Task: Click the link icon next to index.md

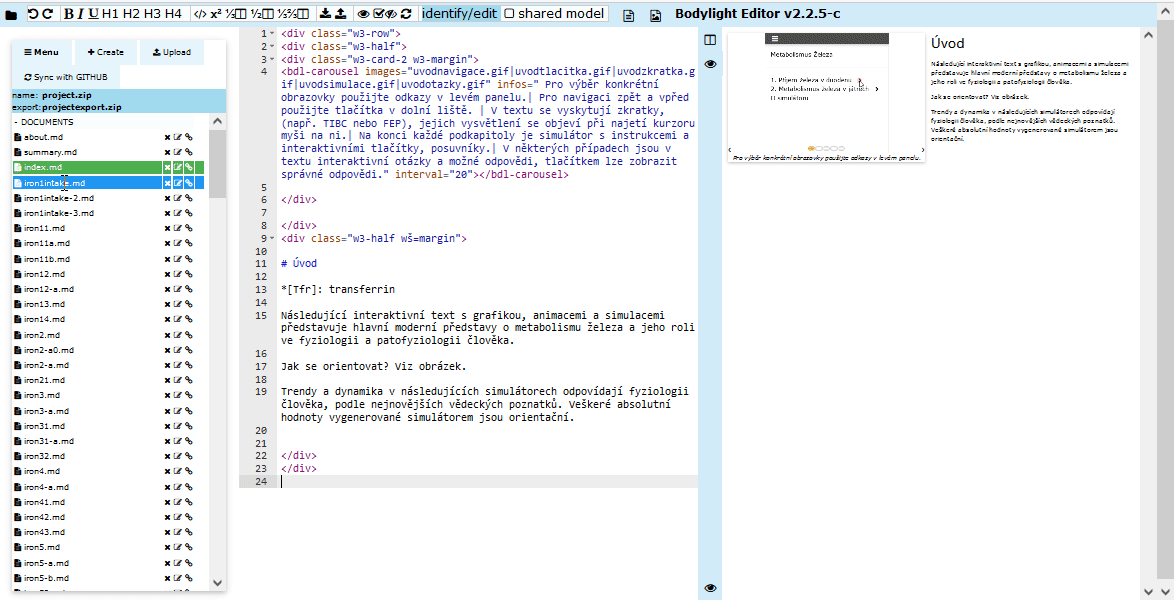Action: 189,167
